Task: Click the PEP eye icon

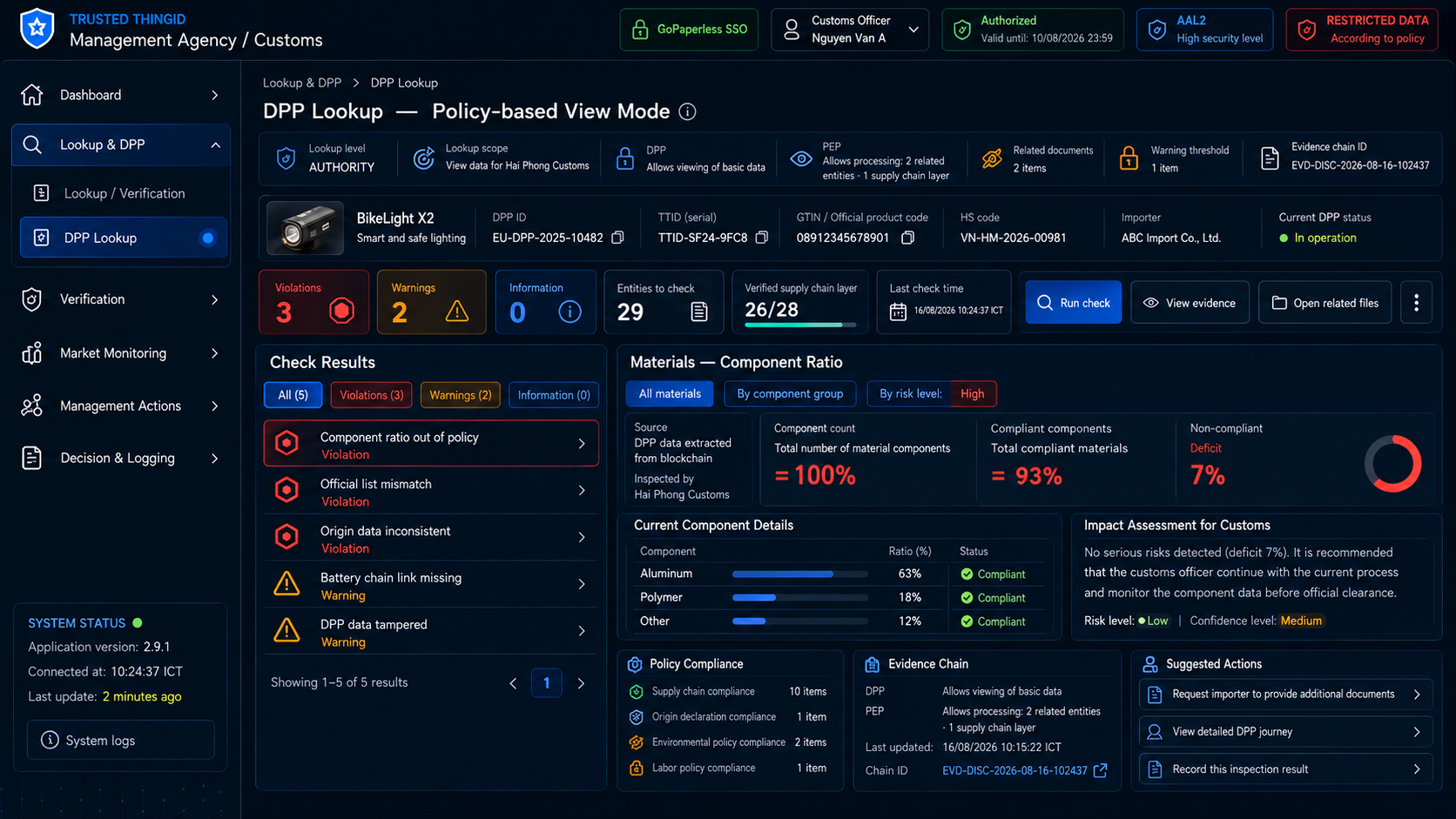Action: pyautogui.click(x=801, y=158)
